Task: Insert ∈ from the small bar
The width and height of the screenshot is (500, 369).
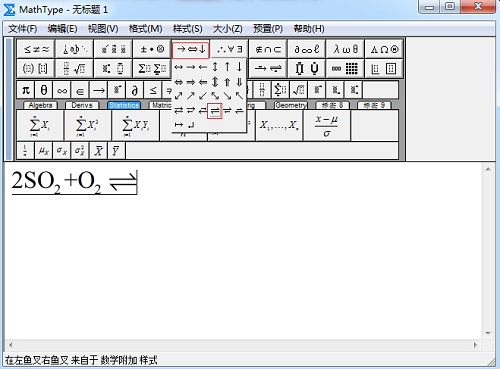Action: point(80,90)
